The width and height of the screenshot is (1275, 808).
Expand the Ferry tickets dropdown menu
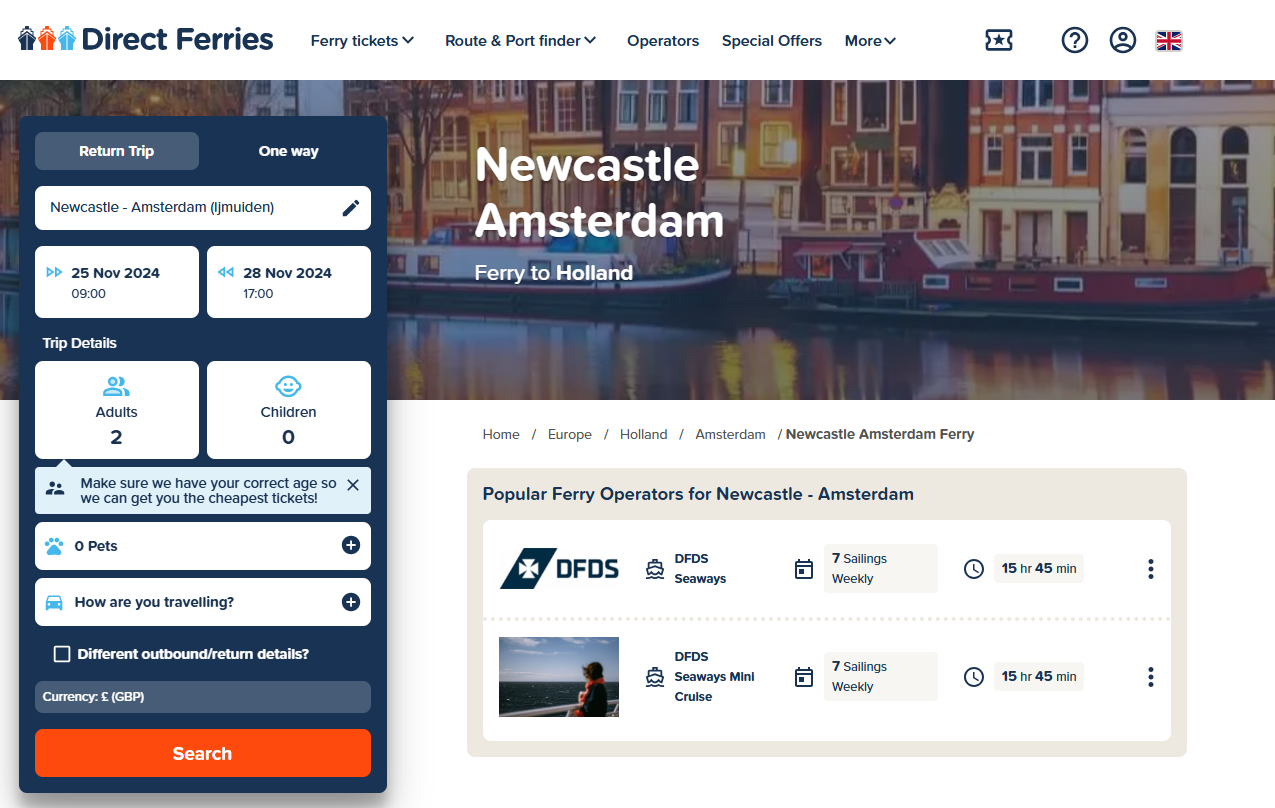362,41
